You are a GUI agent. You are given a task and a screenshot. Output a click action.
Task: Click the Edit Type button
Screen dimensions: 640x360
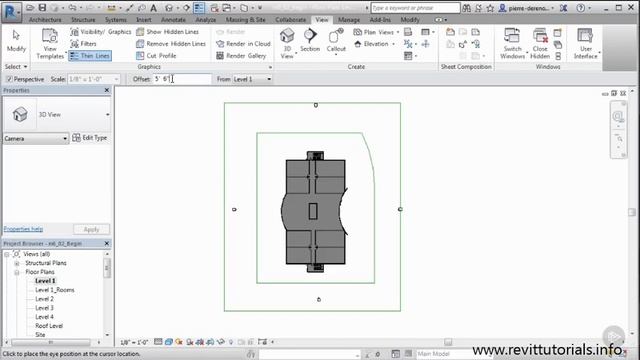[90, 138]
